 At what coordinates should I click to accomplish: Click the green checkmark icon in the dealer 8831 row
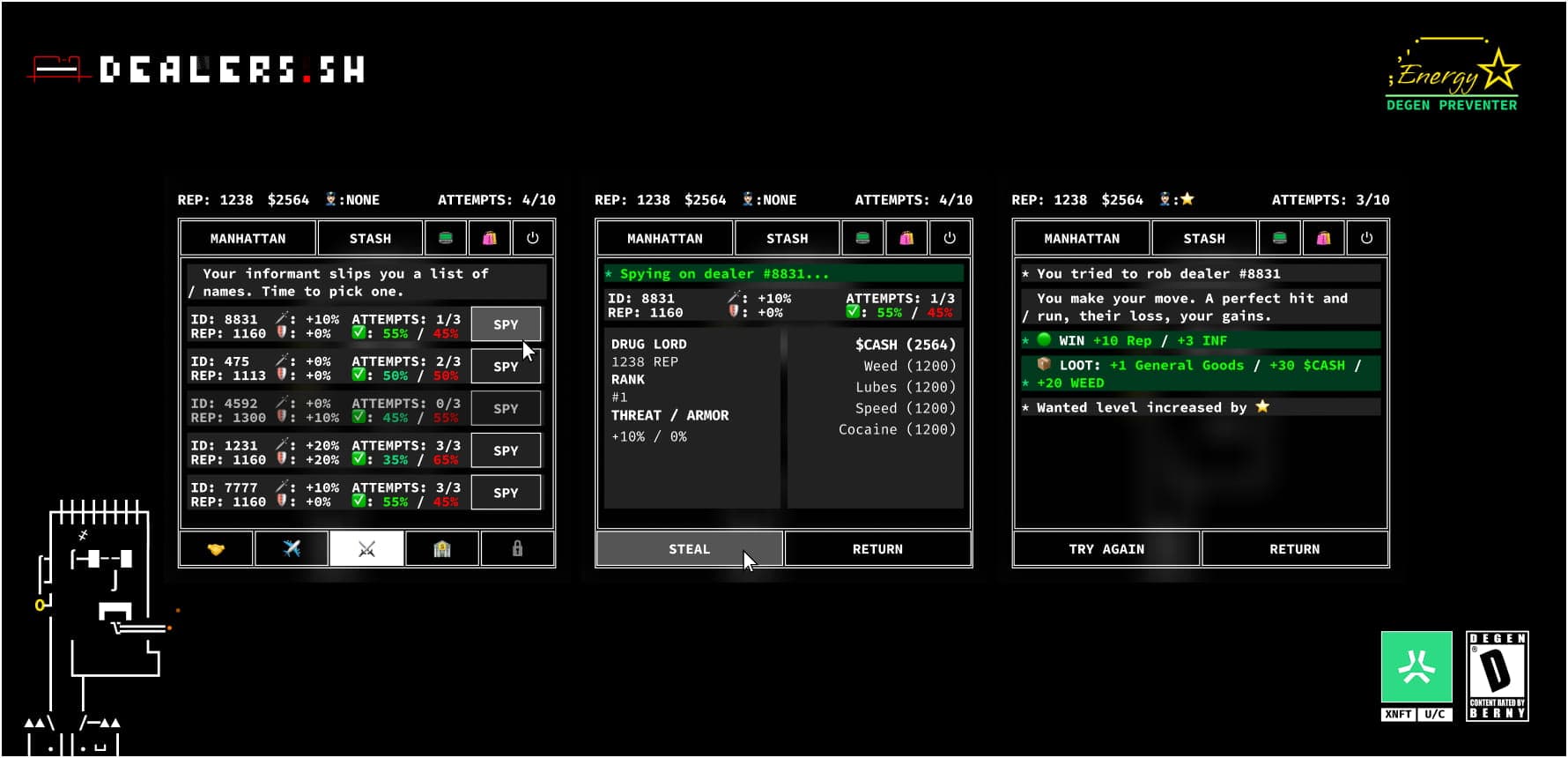359,332
